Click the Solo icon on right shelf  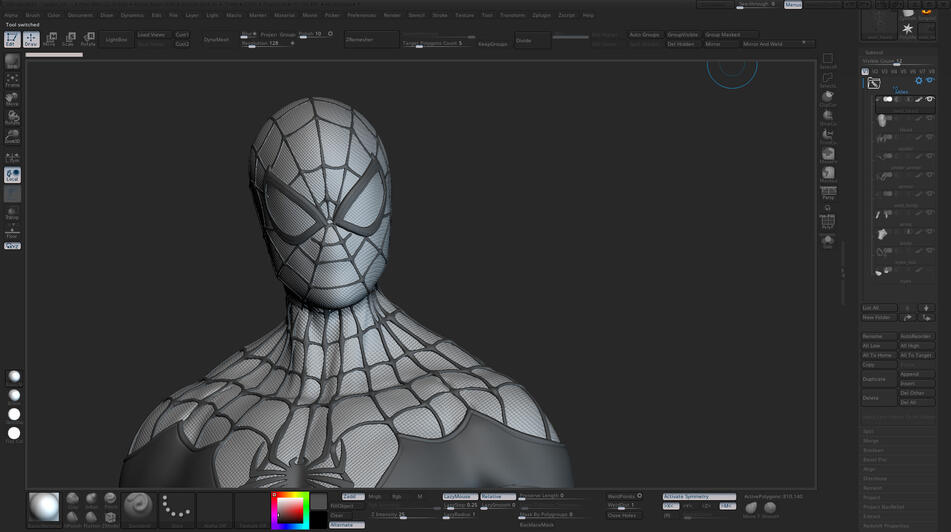point(828,242)
